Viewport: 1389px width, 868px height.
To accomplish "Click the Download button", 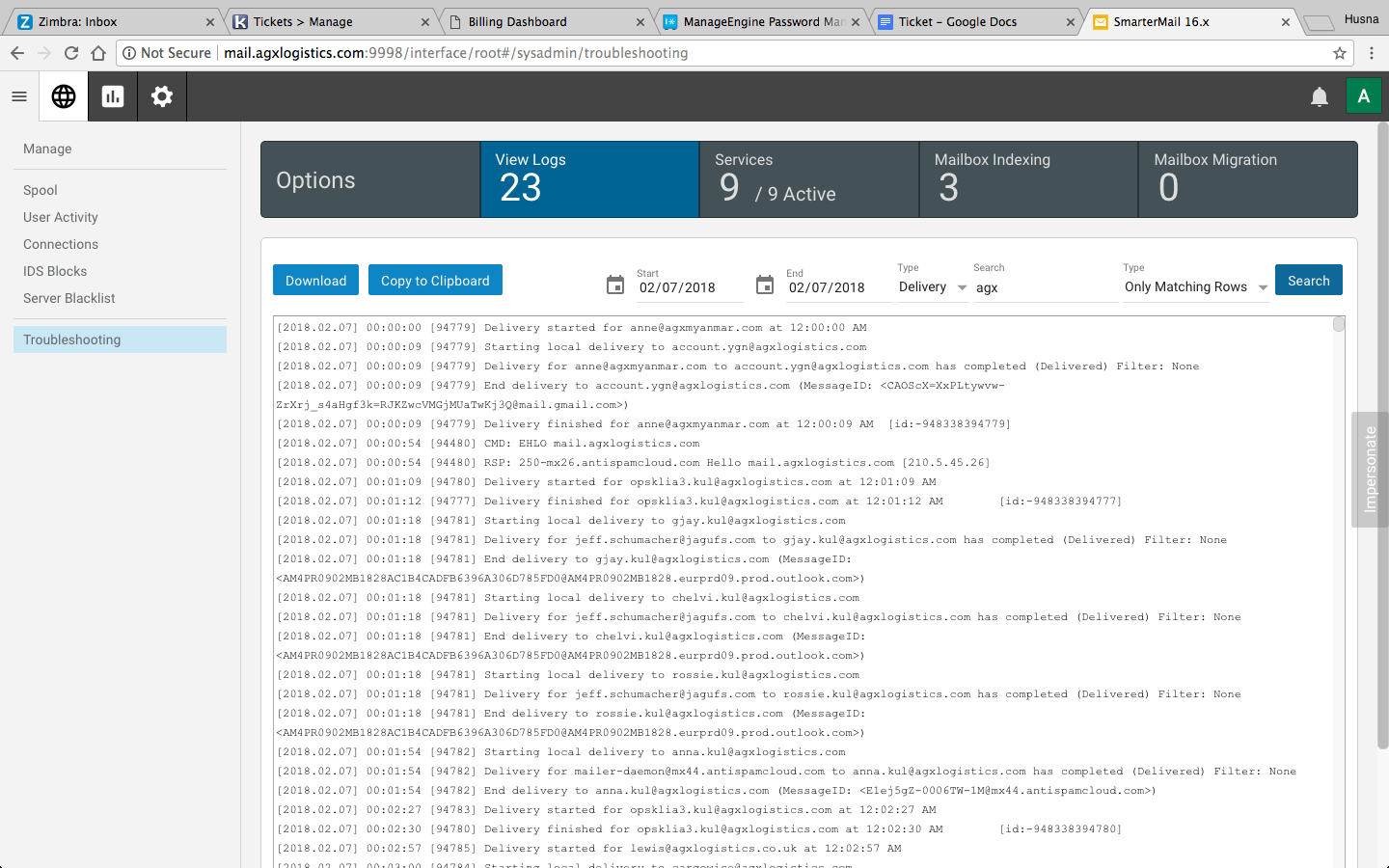I will [x=315, y=281].
